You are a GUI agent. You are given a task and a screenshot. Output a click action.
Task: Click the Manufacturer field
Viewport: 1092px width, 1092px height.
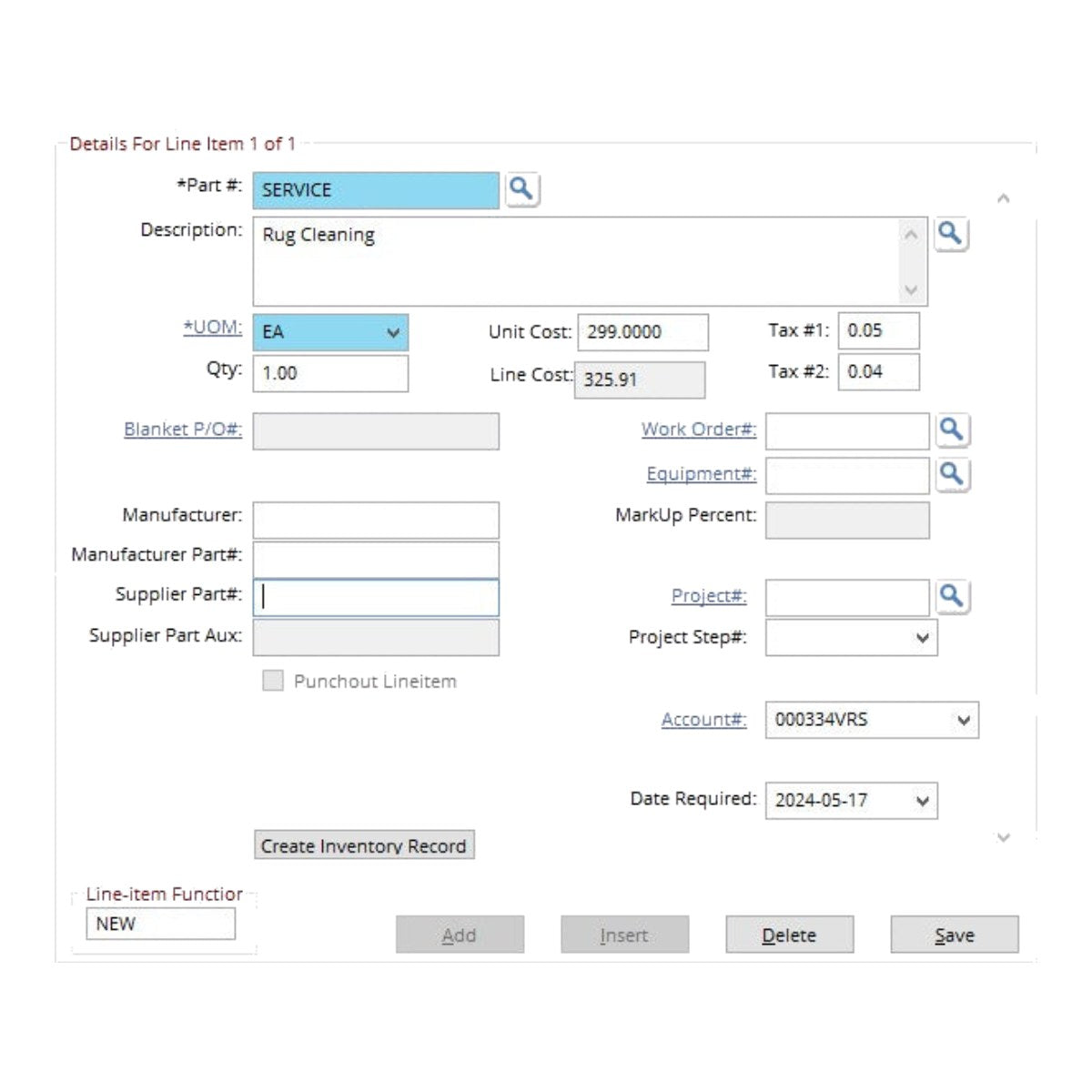(x=376, y=521)
